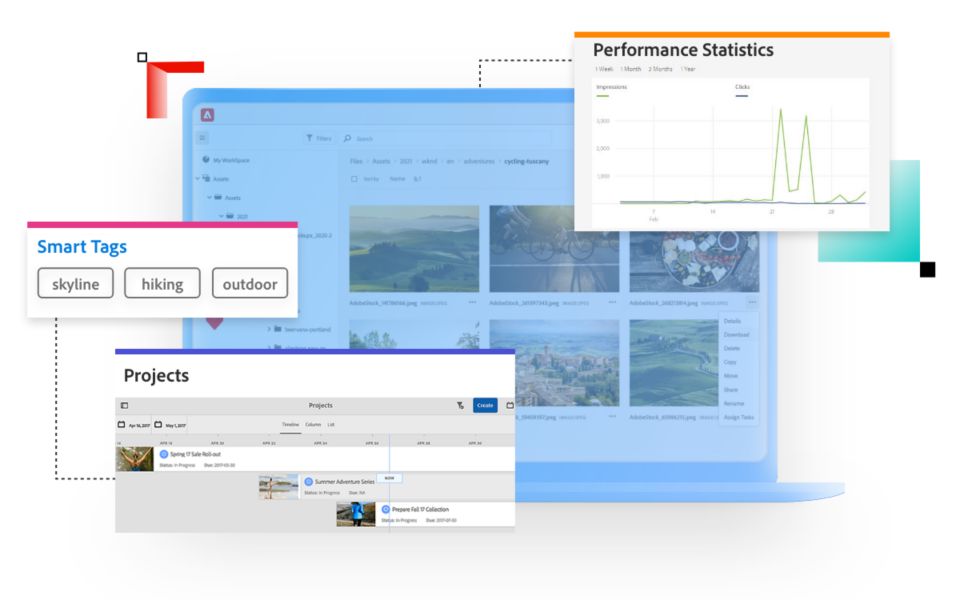The image size is (960, 600).
Task: Click the cycling-tuscany breadcrumb
Action: 527,161
